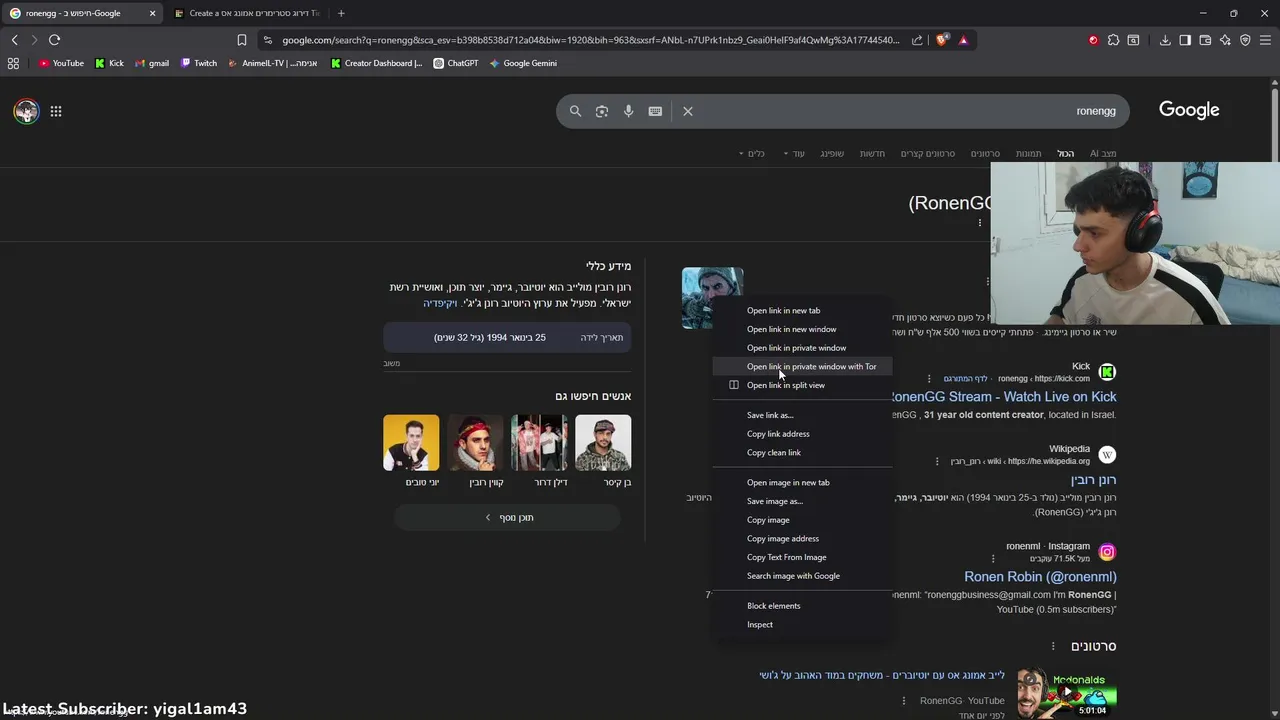Open the browser hamburger main menu
This screenshot has height=720, width=1280.
pyautogui.click(x=1265, y=40)
